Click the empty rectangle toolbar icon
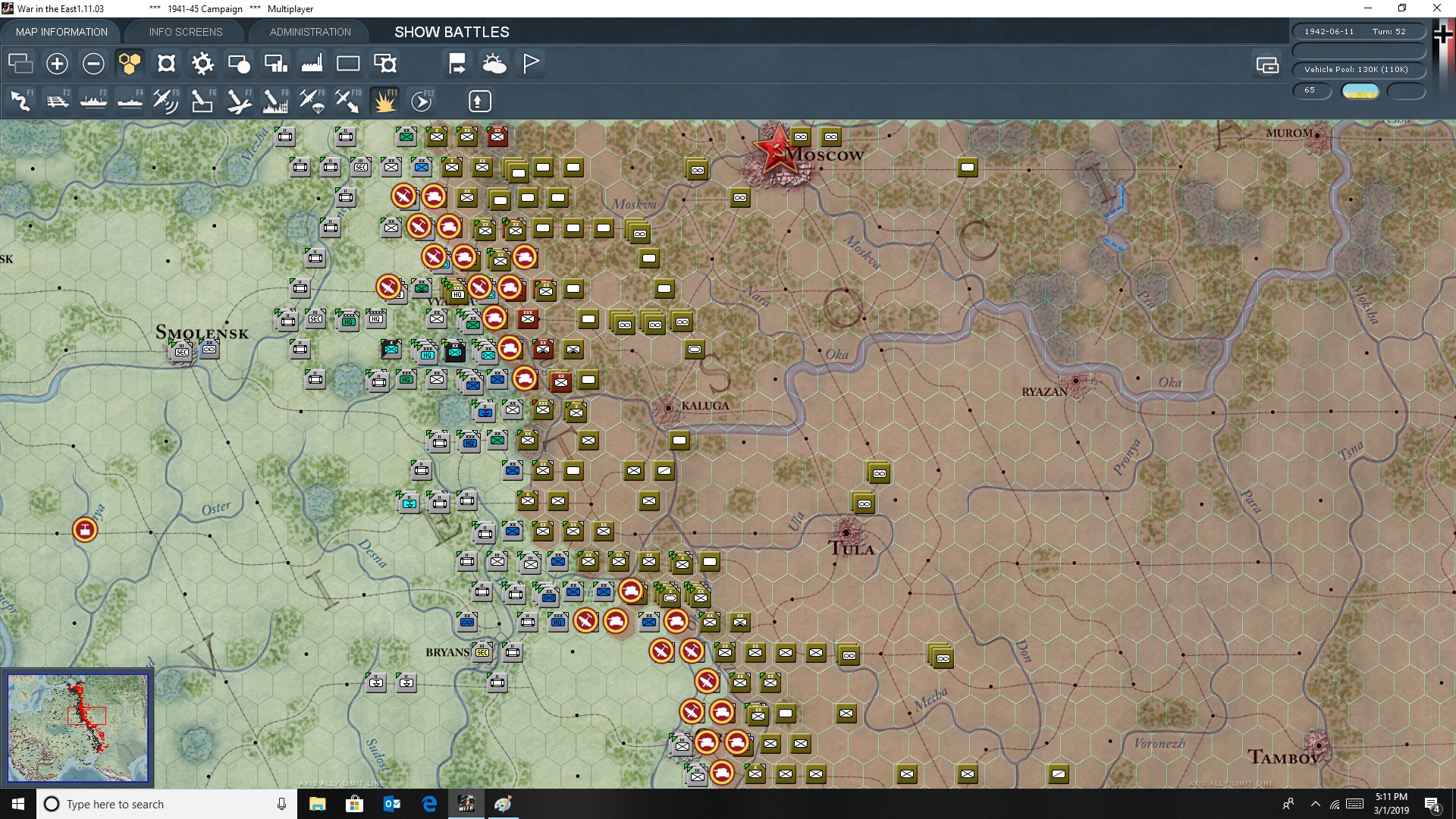This screenshot has height=819, width=1456. (x=348, y=64)
